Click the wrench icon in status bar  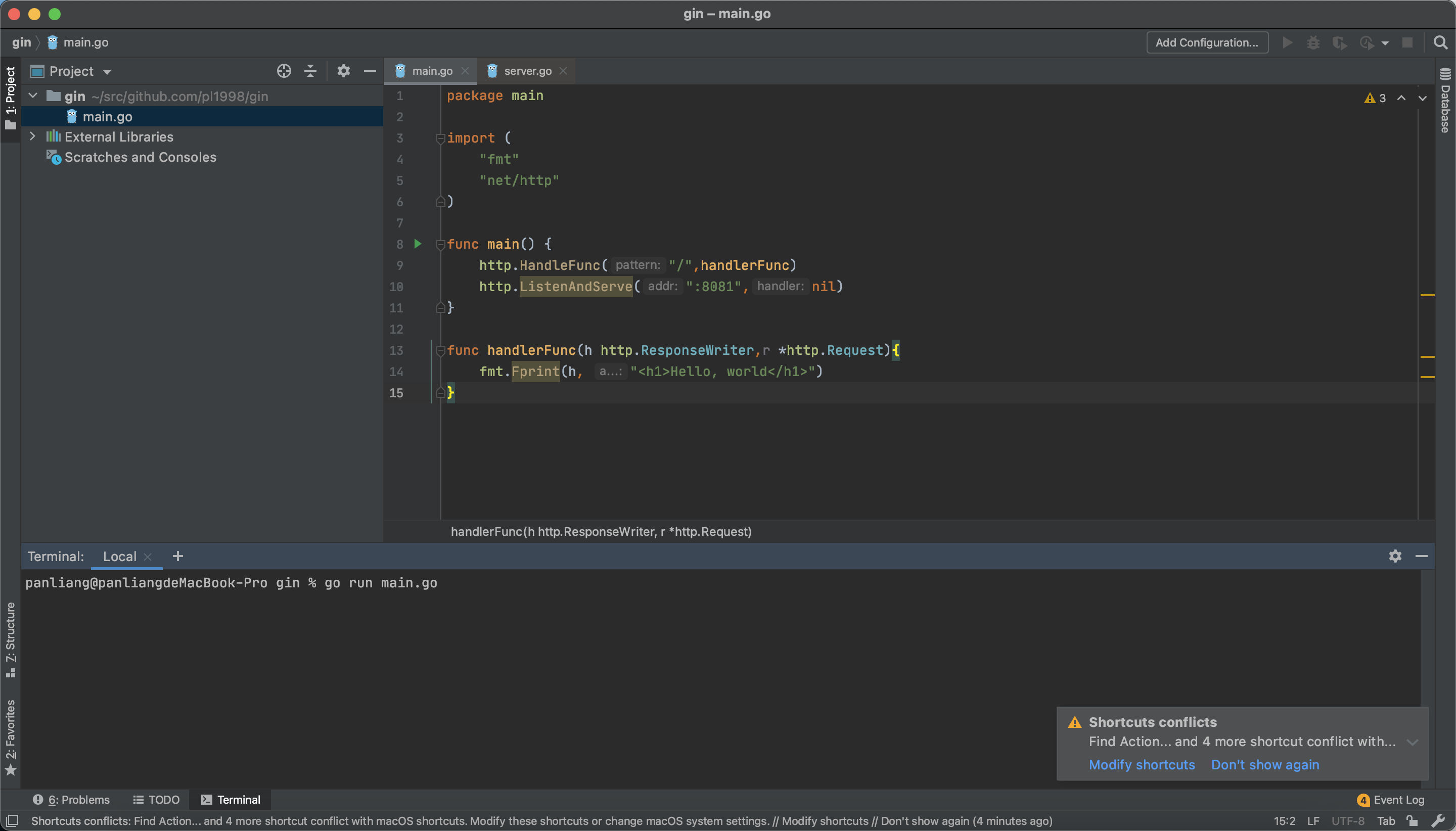tap(1438, 821)
